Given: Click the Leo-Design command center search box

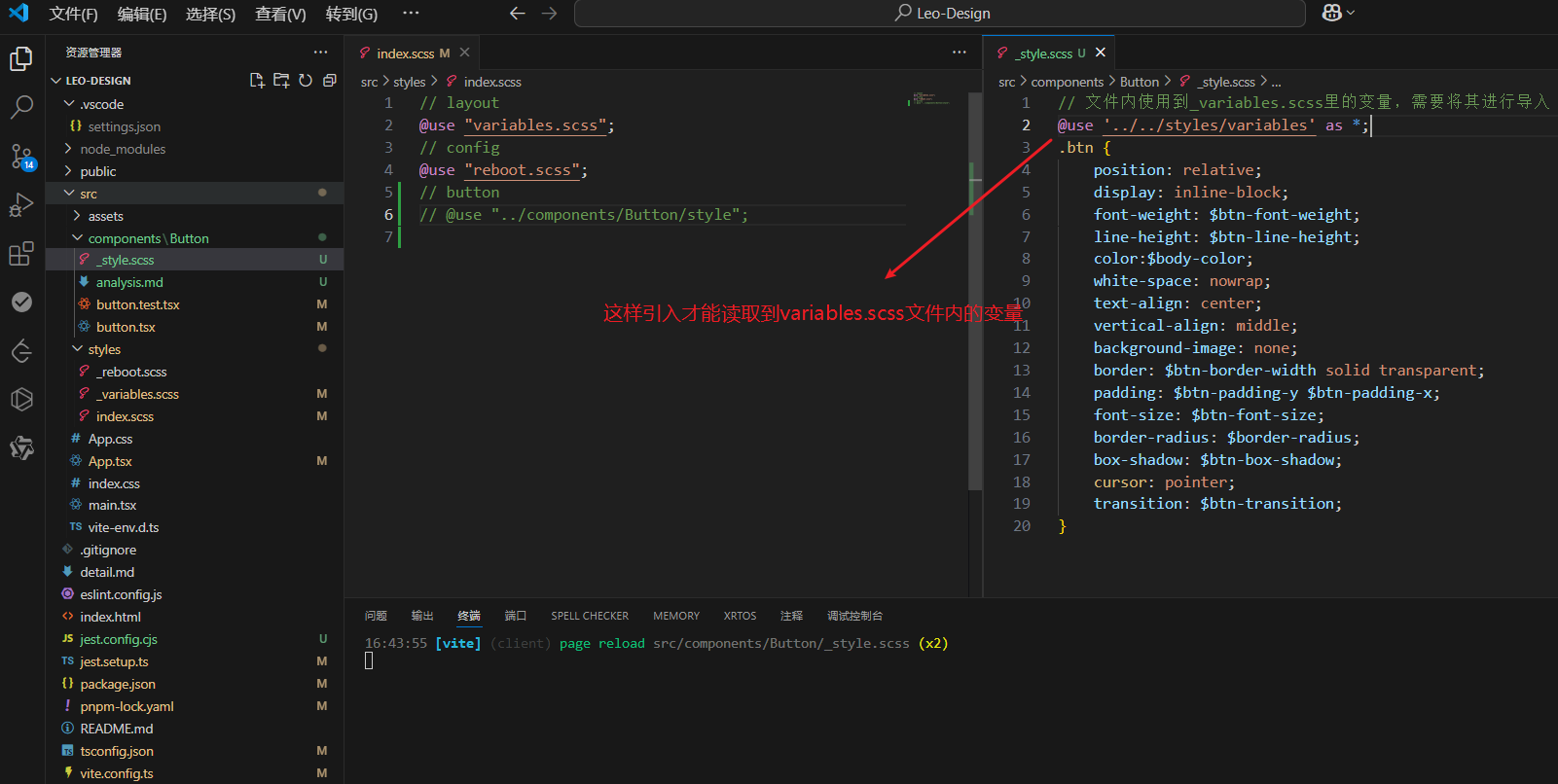Looking at the screenshot, I should [x=940, y=14].
